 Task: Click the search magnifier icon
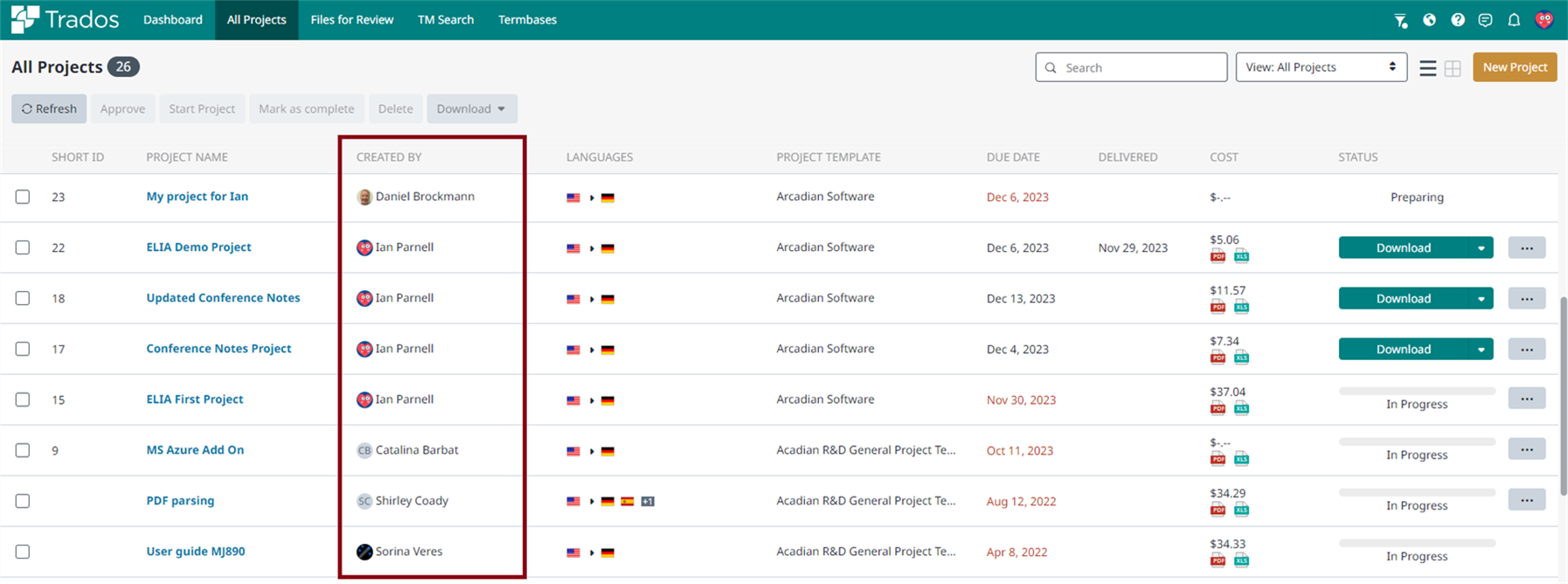[x=1051, y=67]
